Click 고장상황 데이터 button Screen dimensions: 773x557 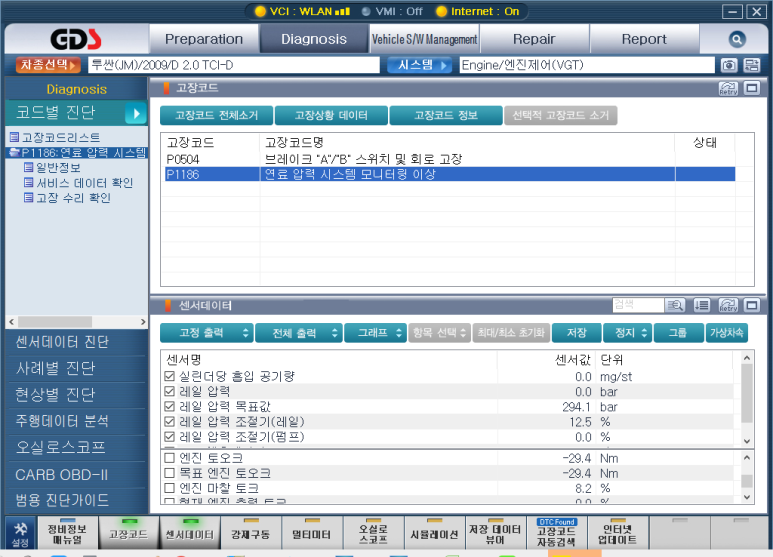pyautogui.click(x=331, y=115)
